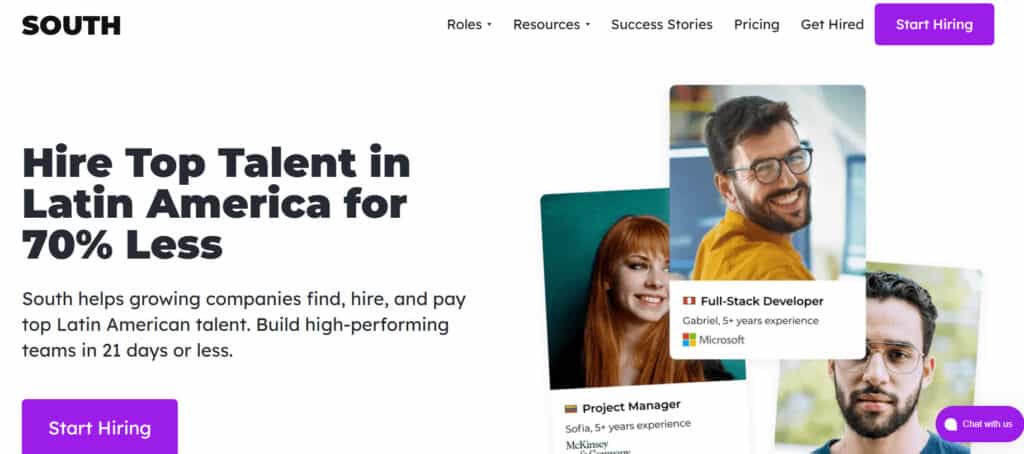Select the McKinsey & Company logo

coord(598,445)
